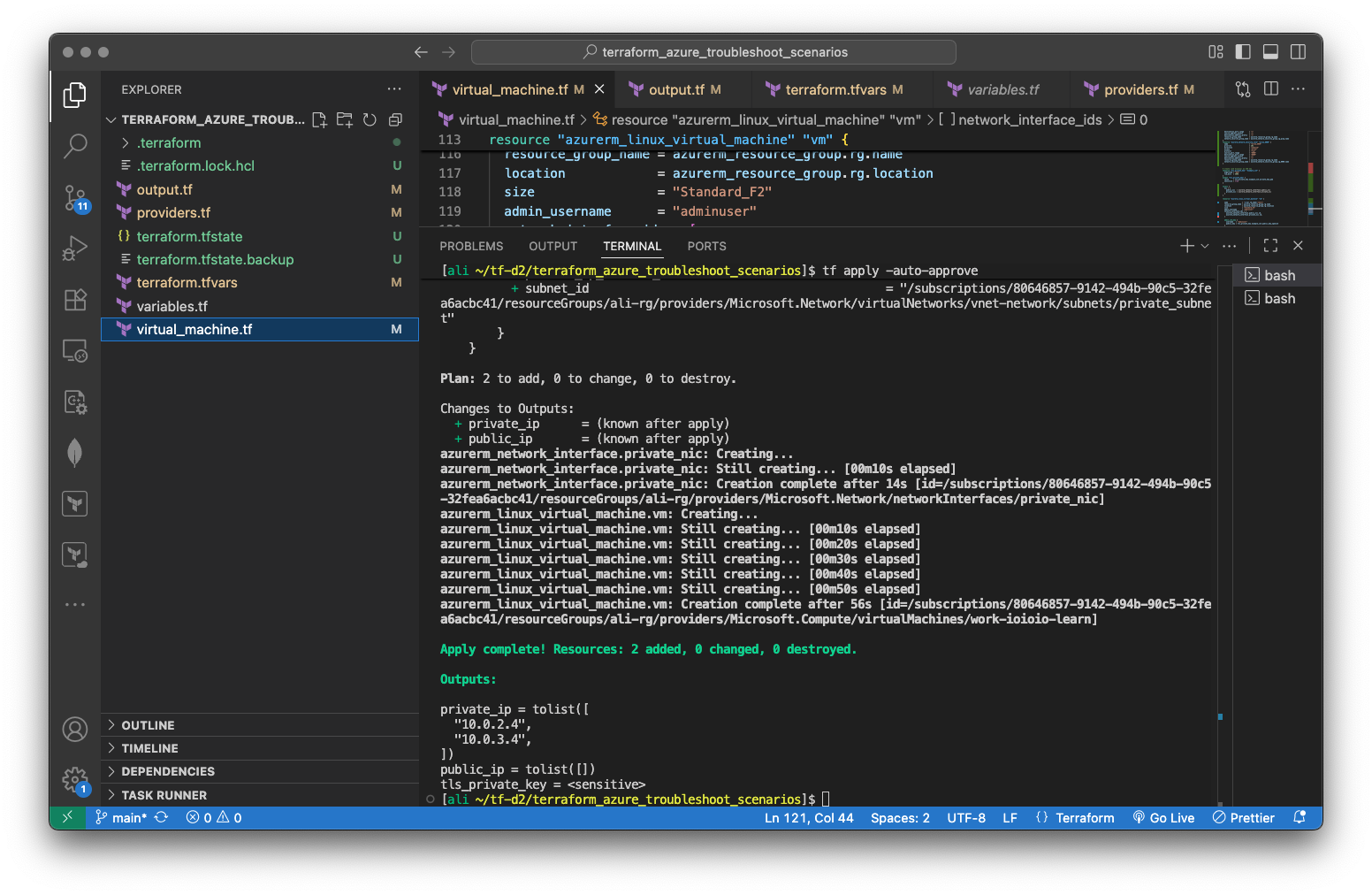Select the PROBLEMS panel tab

click(471, 246)
